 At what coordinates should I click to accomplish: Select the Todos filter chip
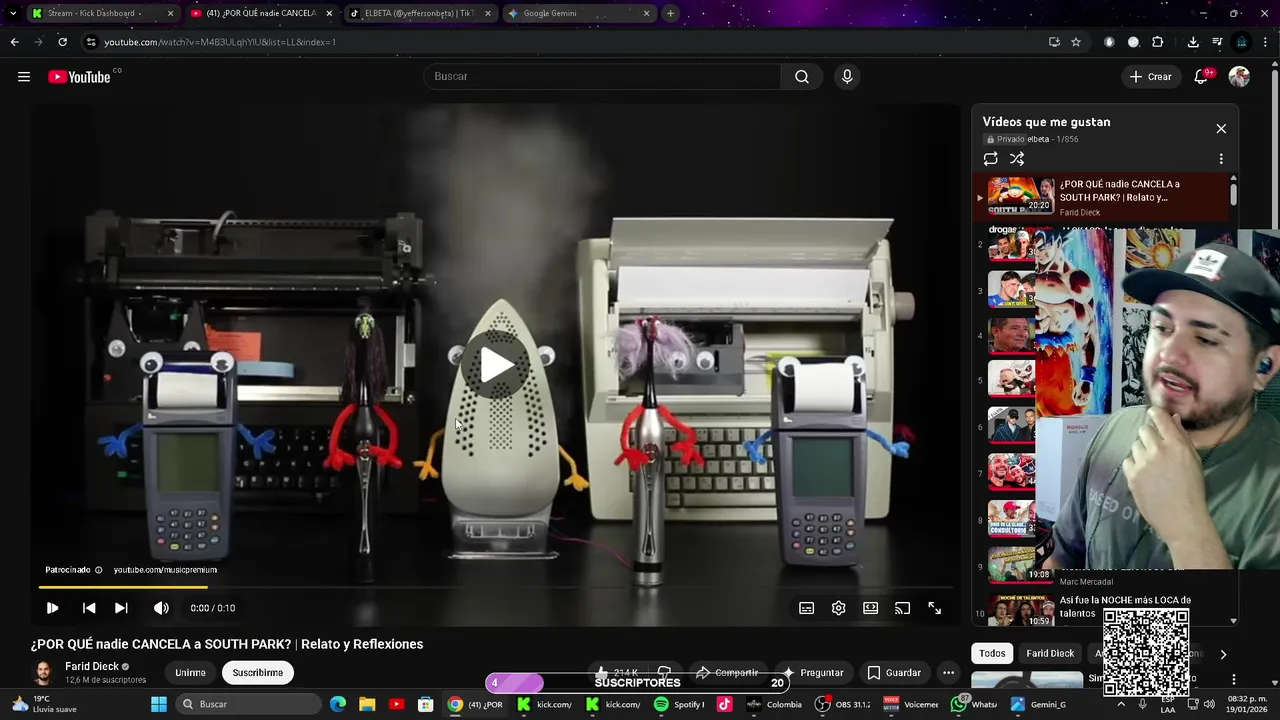pos(992,653)
